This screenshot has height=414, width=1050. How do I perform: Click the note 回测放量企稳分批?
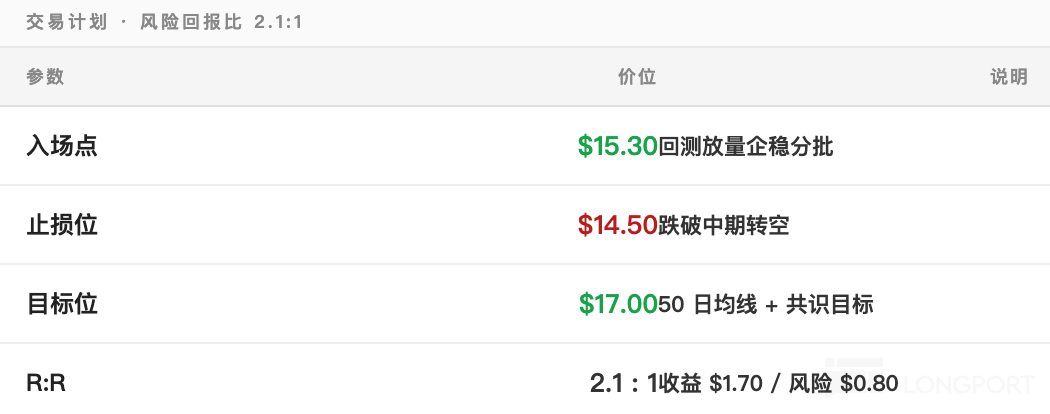(746, 146)
